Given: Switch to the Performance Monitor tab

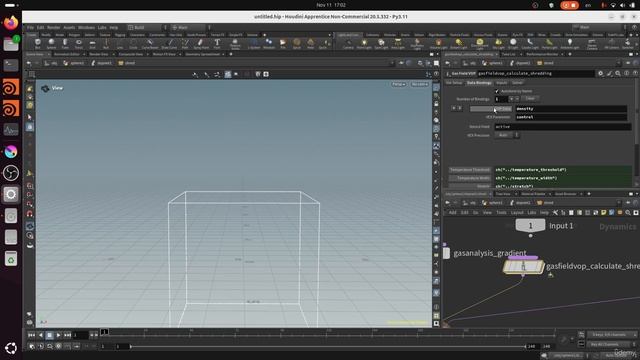Looking at the screenshot, I should click(542, 54).
